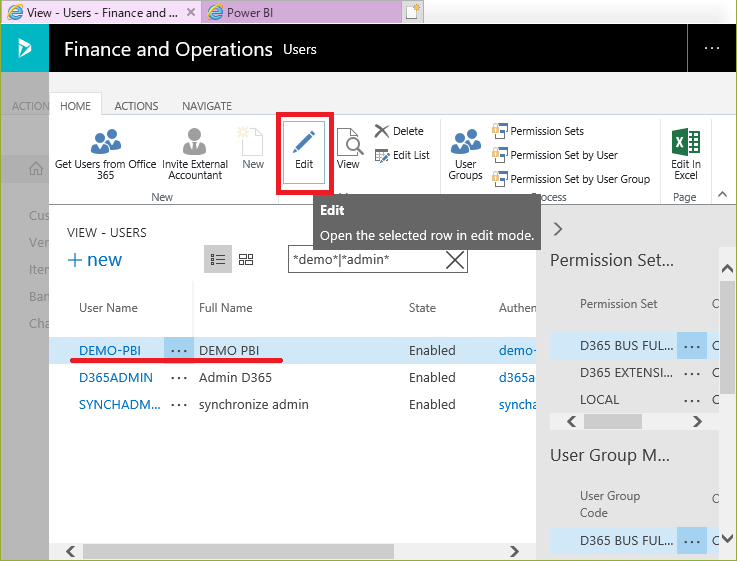The width and height of the screenshot is (737, 561).
Task: Sort by State column header
Action: tap(422, 308)
